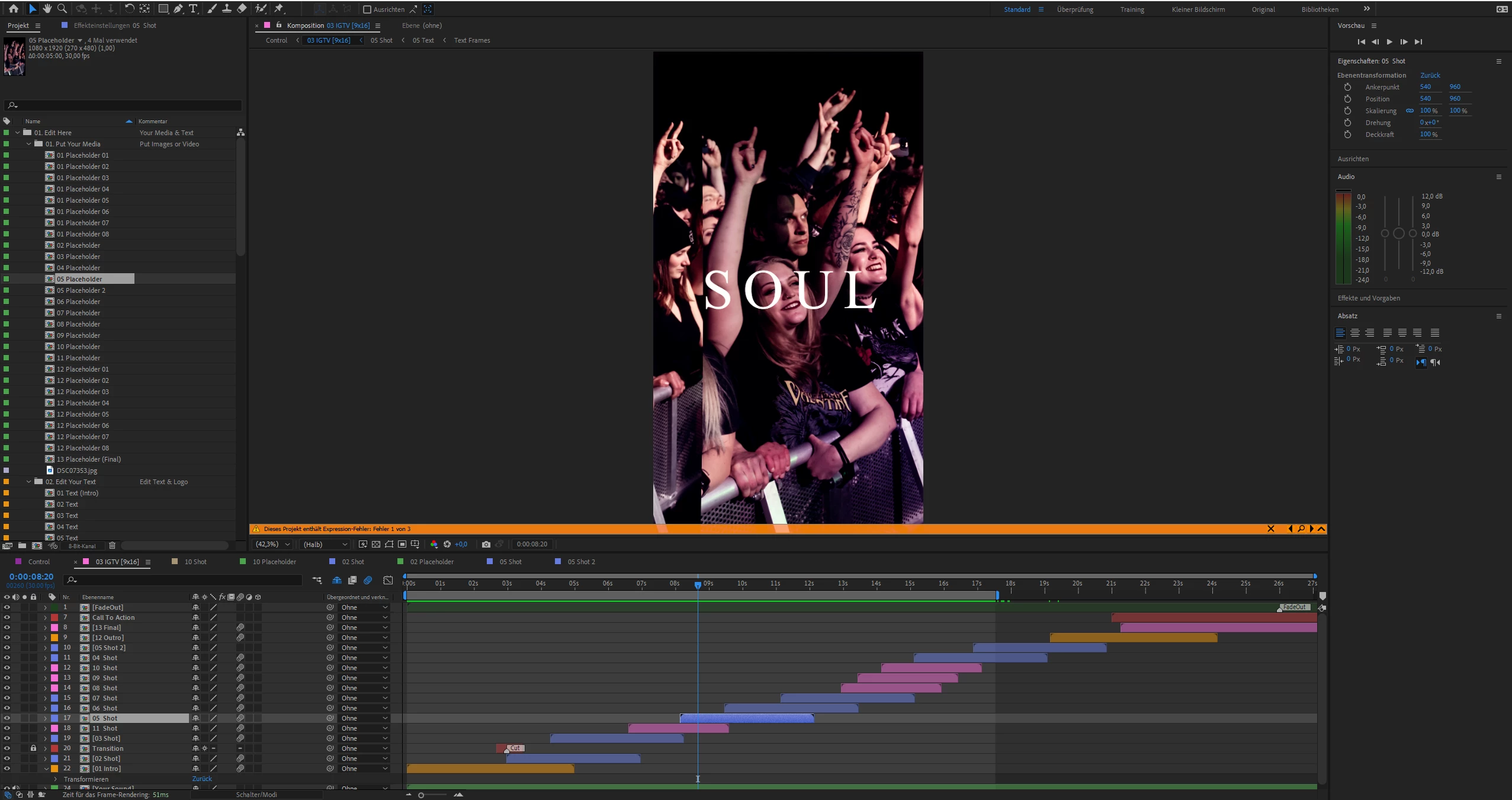This screenshot has height=800, width=1512.
Task: Switch to the 10 Shot timeline tab
Action: tap(195, 562)
